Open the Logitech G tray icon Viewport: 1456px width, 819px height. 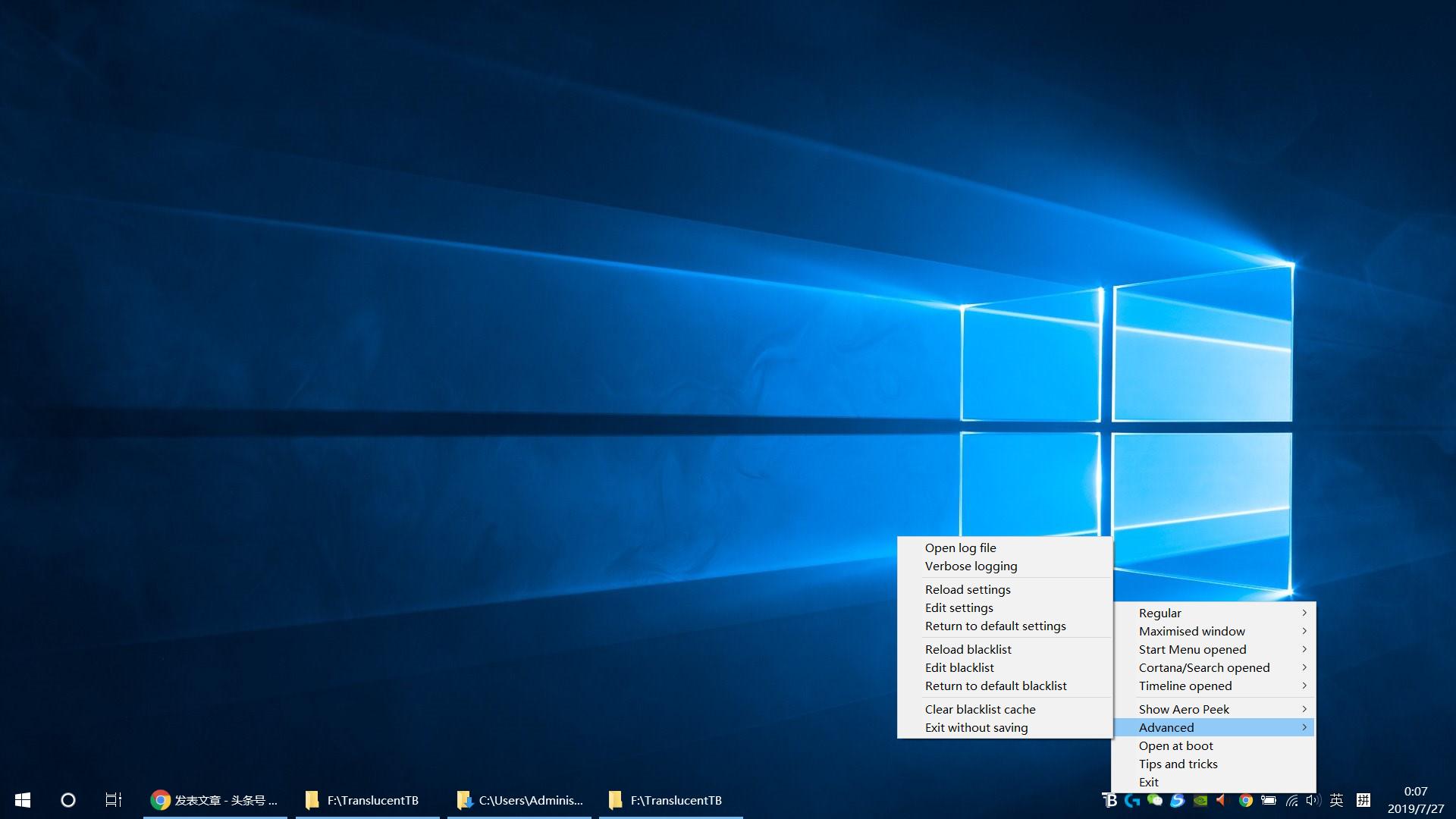click(x=1132, y=800)
